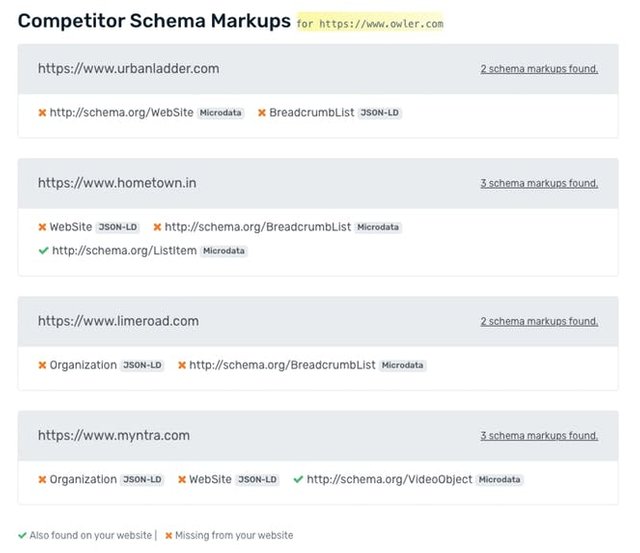Click the orange cross in the legend
The image size is (640, 553).
click(x=169, y=535)
